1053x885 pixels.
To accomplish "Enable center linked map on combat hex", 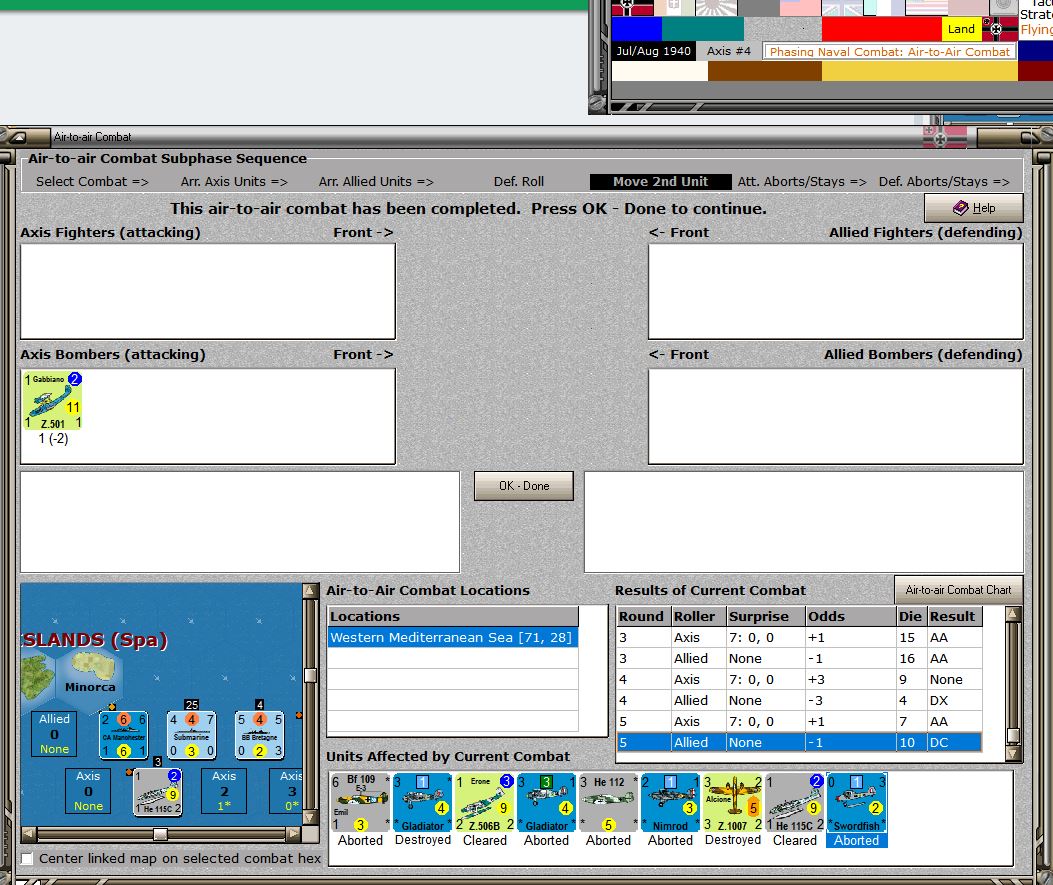I will [27, 859].
